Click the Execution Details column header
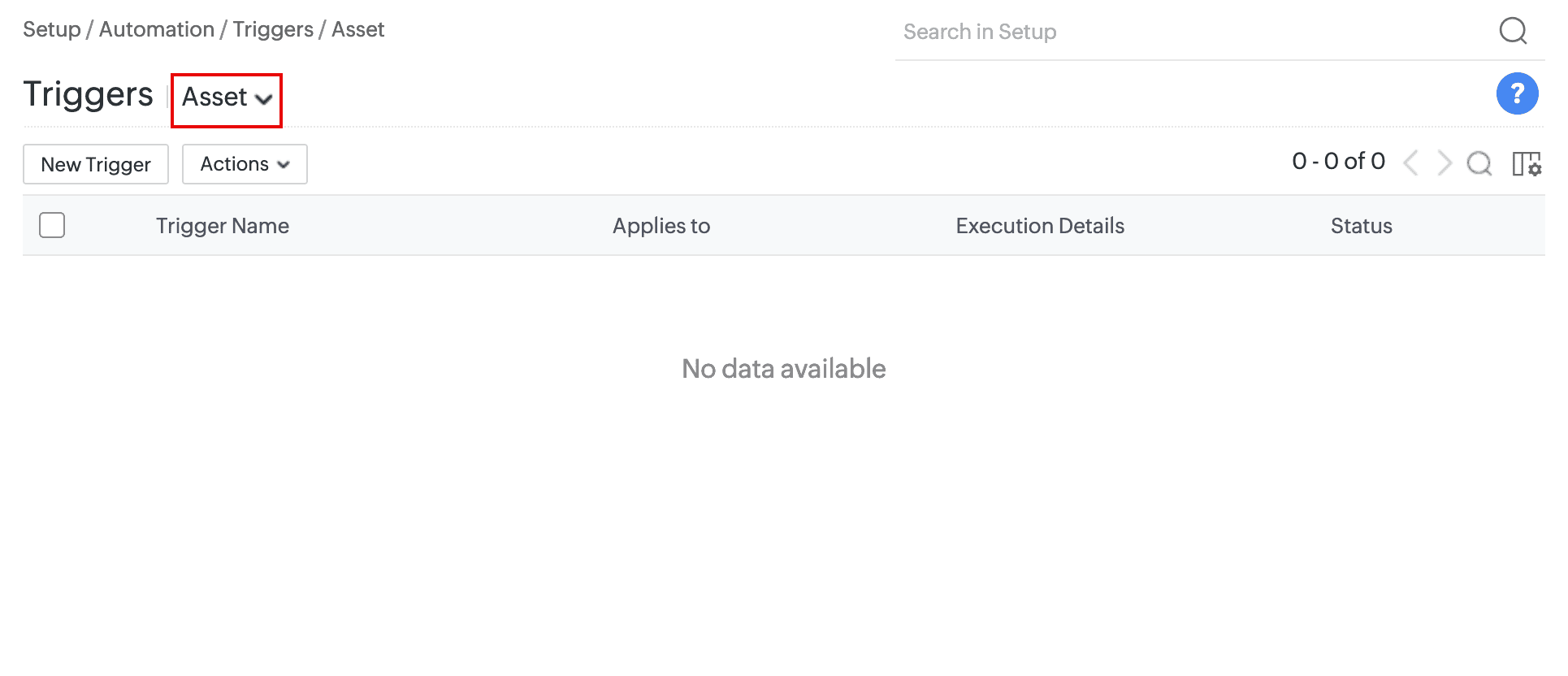Viewport: 1568px width, 676px height. [x=1040, y=226]
